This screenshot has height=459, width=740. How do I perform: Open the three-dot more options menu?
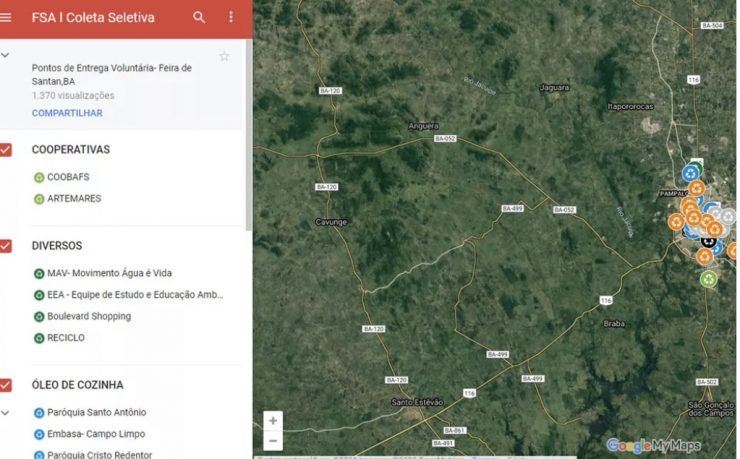(x=231, y=17)
